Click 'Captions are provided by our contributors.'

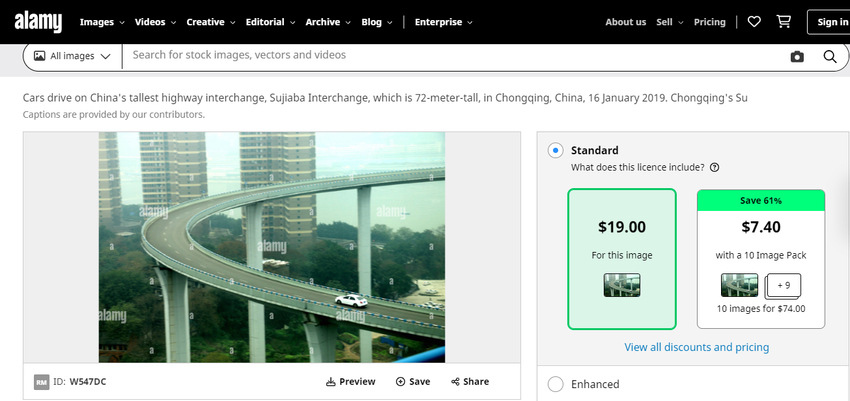coord(114,114)
